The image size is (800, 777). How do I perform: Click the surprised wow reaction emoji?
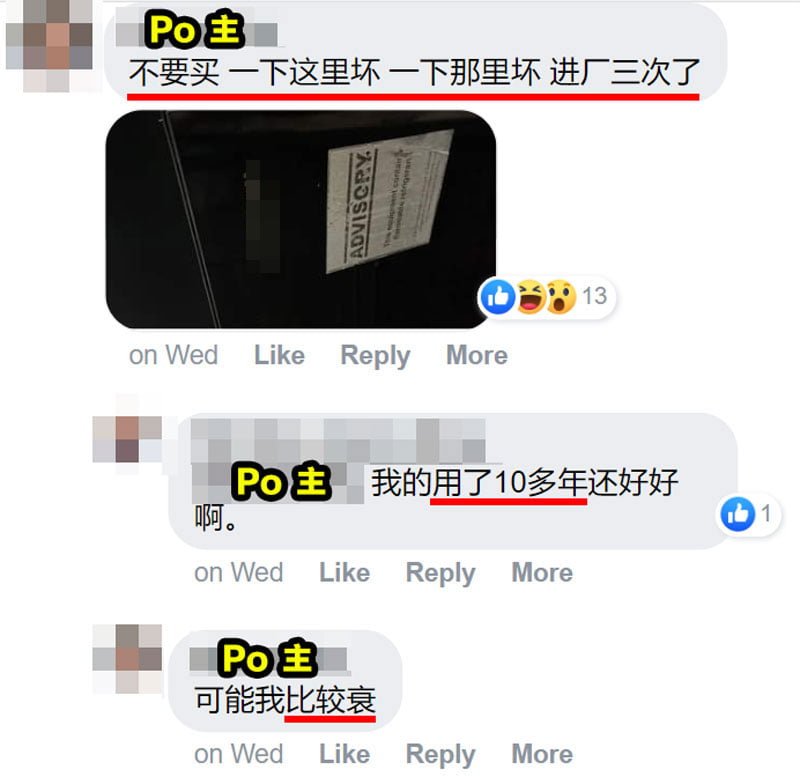point(561,296)
